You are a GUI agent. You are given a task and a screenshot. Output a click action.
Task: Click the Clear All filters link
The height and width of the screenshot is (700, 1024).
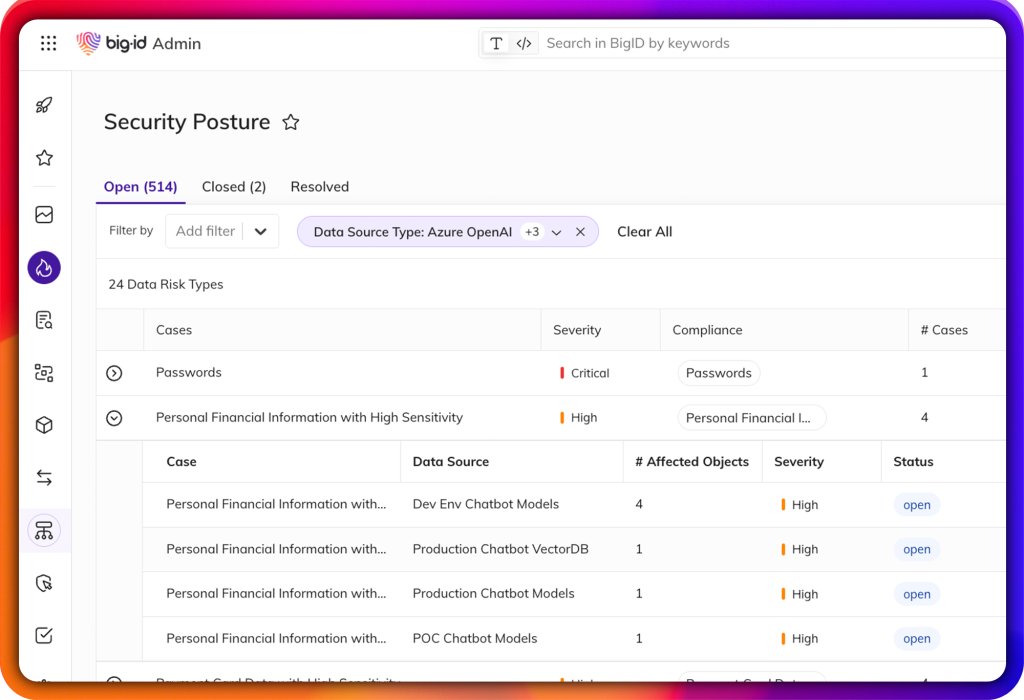point(644,231)
